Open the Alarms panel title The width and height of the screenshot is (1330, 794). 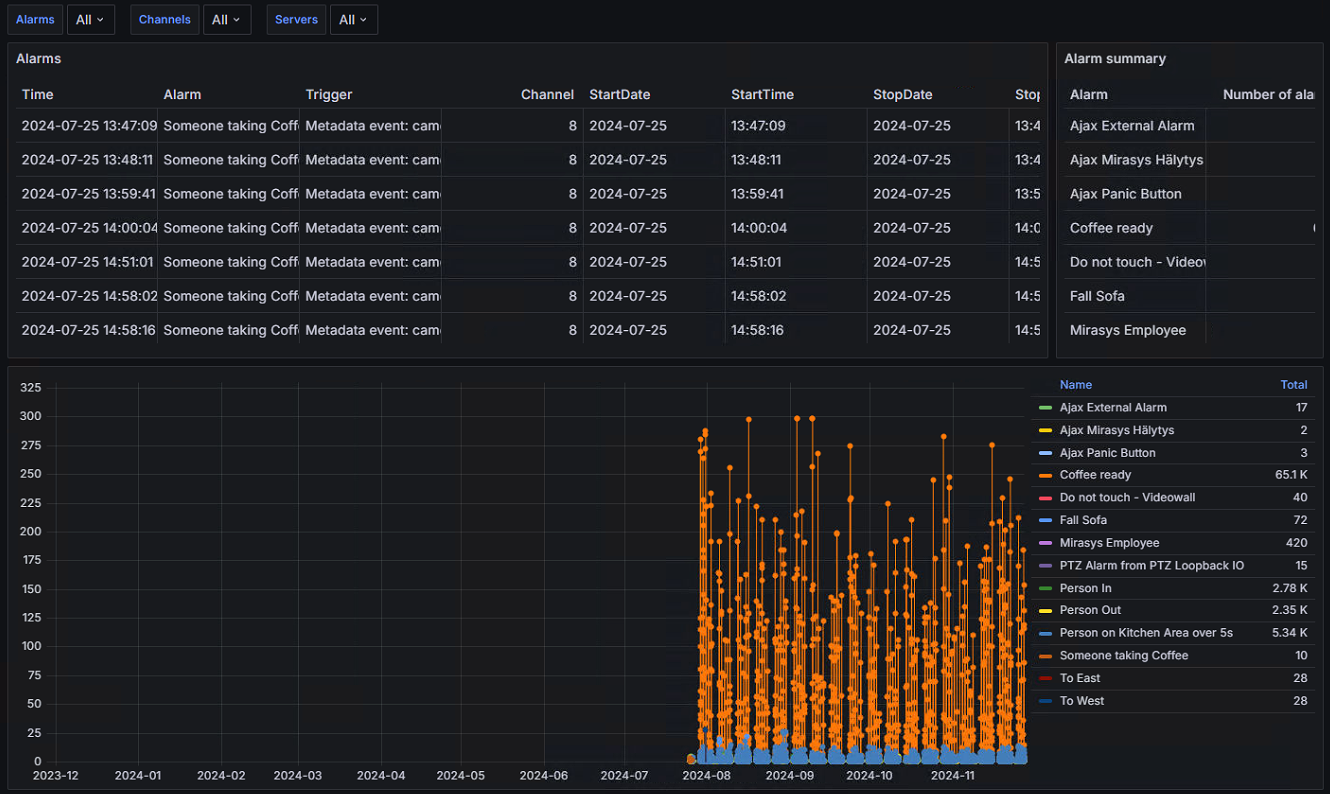(38, 58)
